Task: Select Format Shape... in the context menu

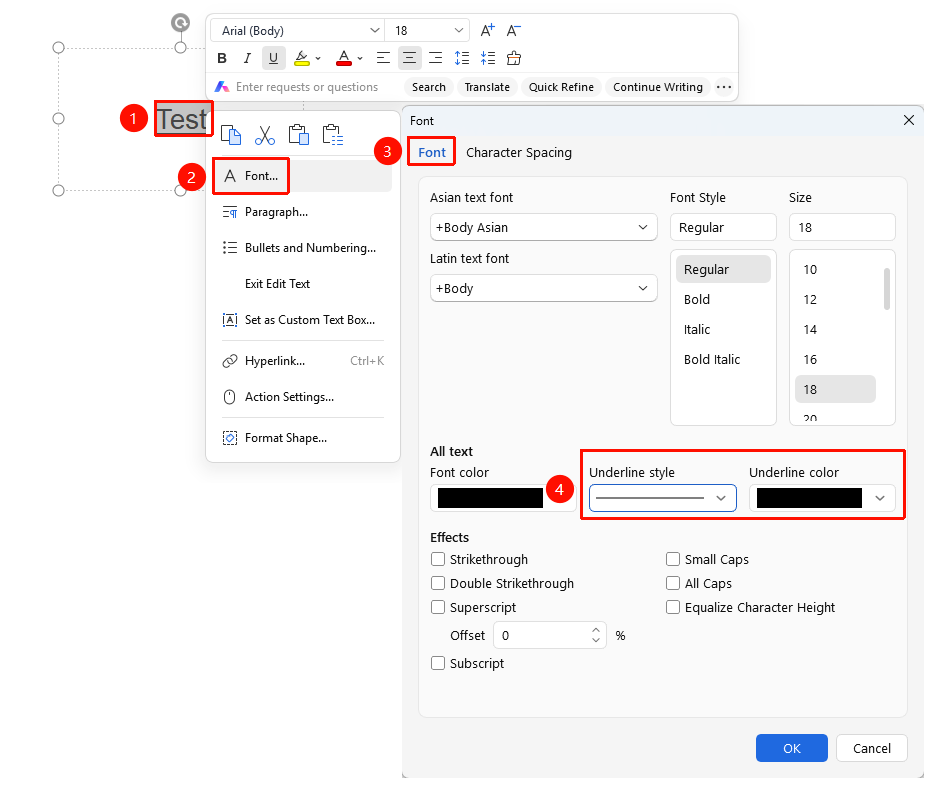Action: point(303,438)
